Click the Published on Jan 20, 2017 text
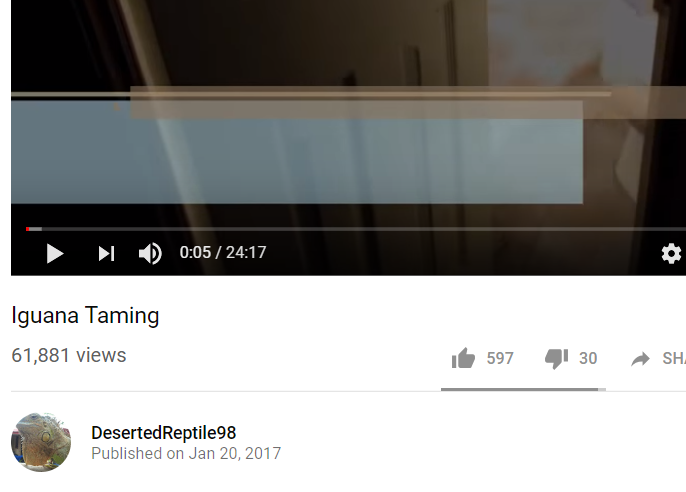 (186, 454)
